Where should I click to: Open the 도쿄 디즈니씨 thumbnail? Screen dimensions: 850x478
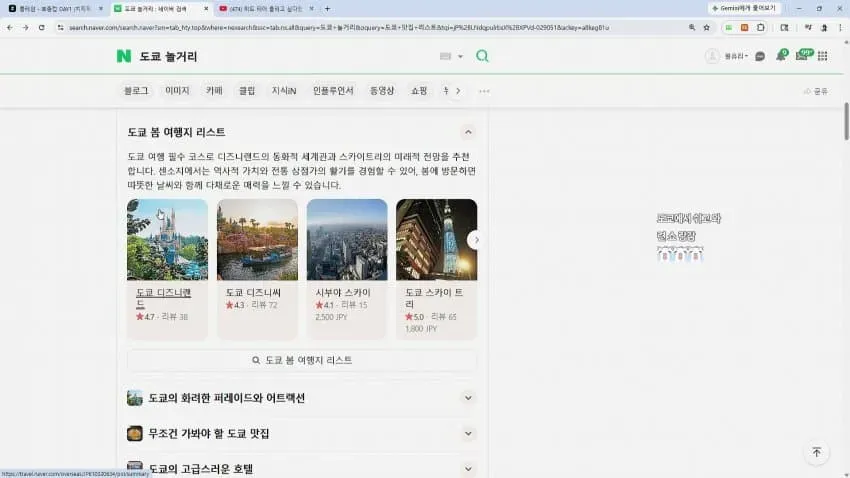[x=257, y=240]
